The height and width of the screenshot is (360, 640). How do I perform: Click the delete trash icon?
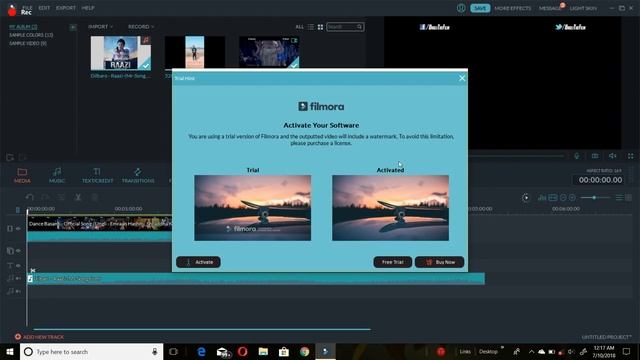tap(94, 198)
